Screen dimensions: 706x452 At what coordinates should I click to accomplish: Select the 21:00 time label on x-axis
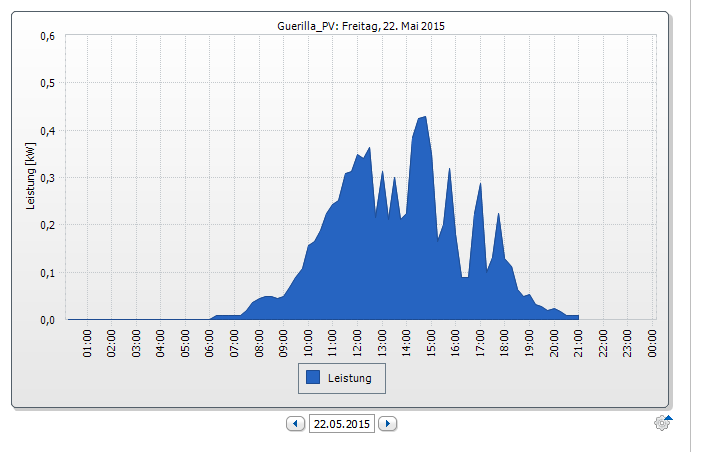click(578, 341)
